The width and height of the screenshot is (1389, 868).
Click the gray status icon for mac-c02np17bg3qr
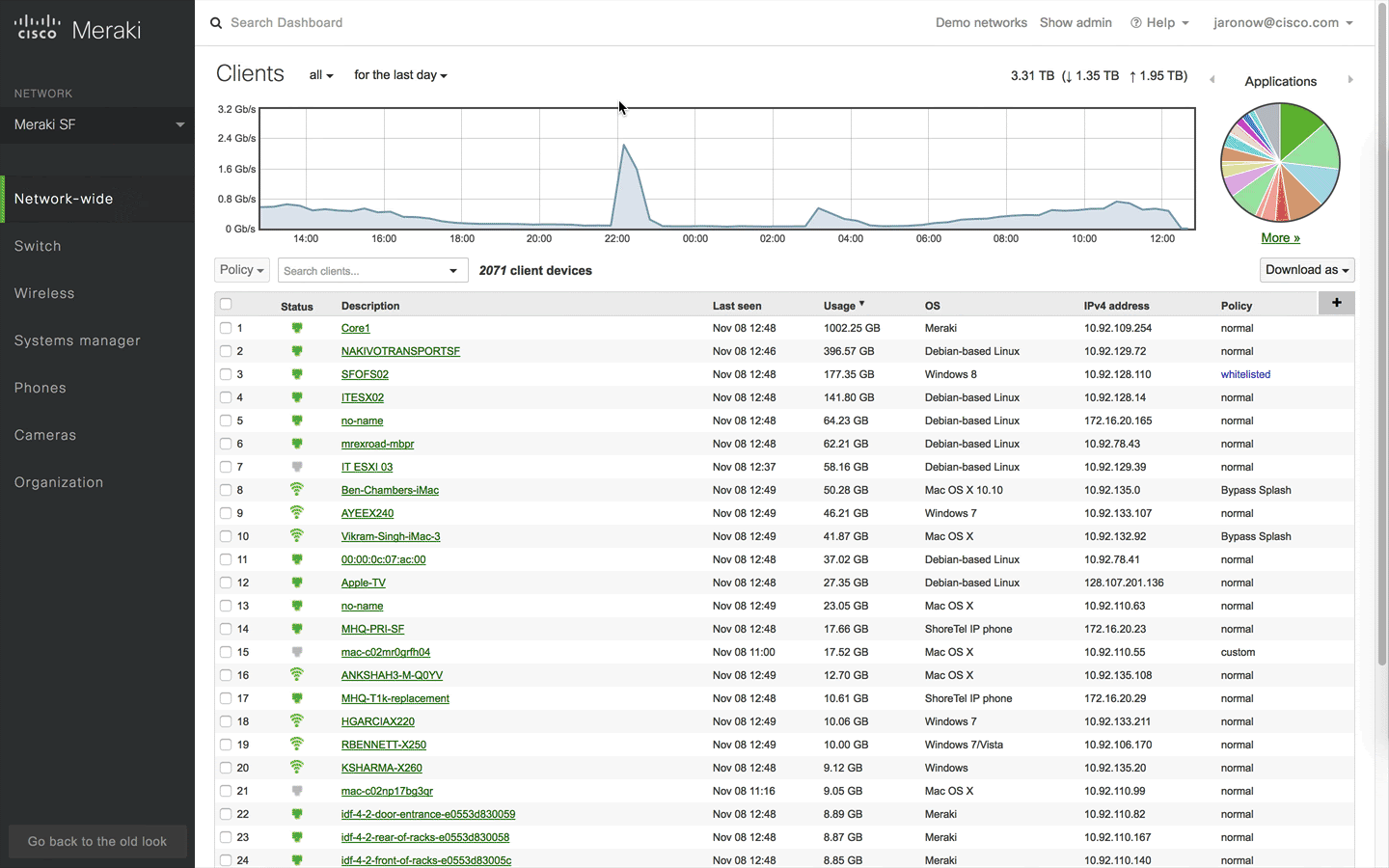coord(297,791)
